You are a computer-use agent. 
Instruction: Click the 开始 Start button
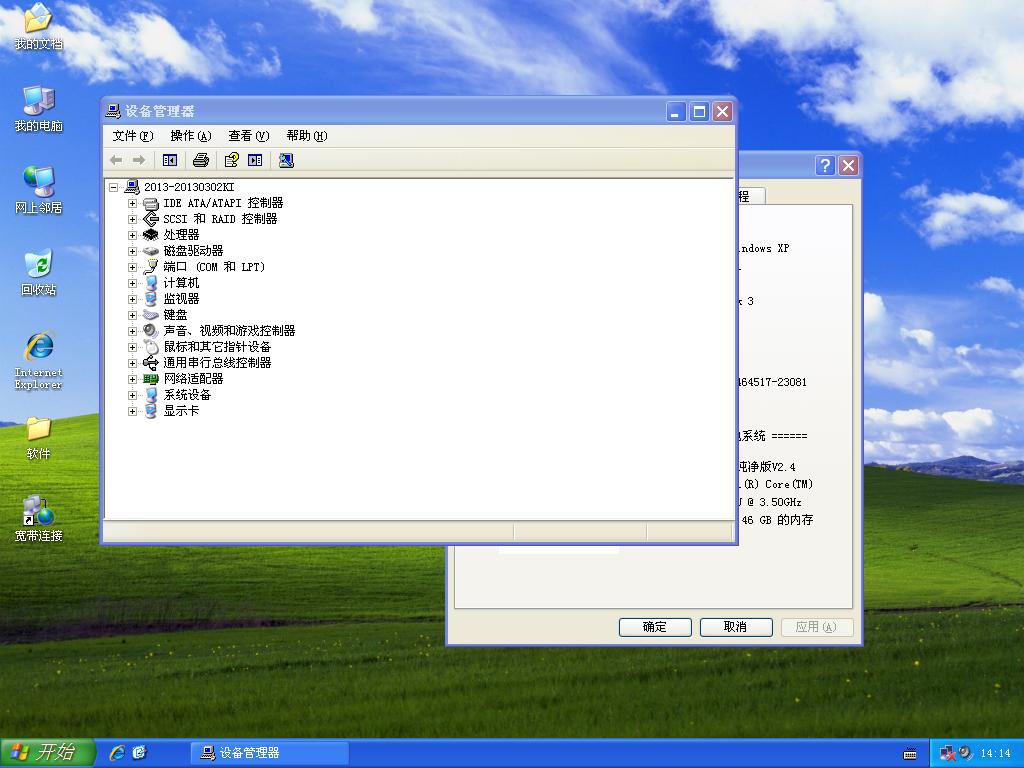(x=48, y=753)
